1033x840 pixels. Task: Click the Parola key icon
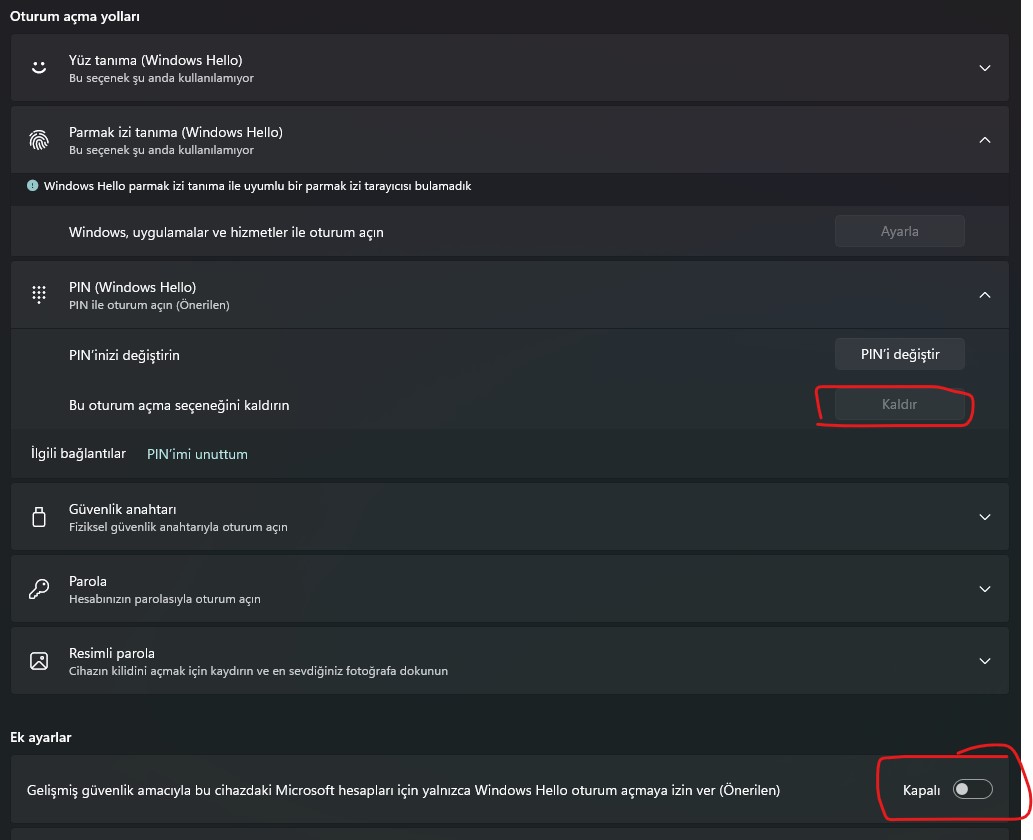[39, 589]
